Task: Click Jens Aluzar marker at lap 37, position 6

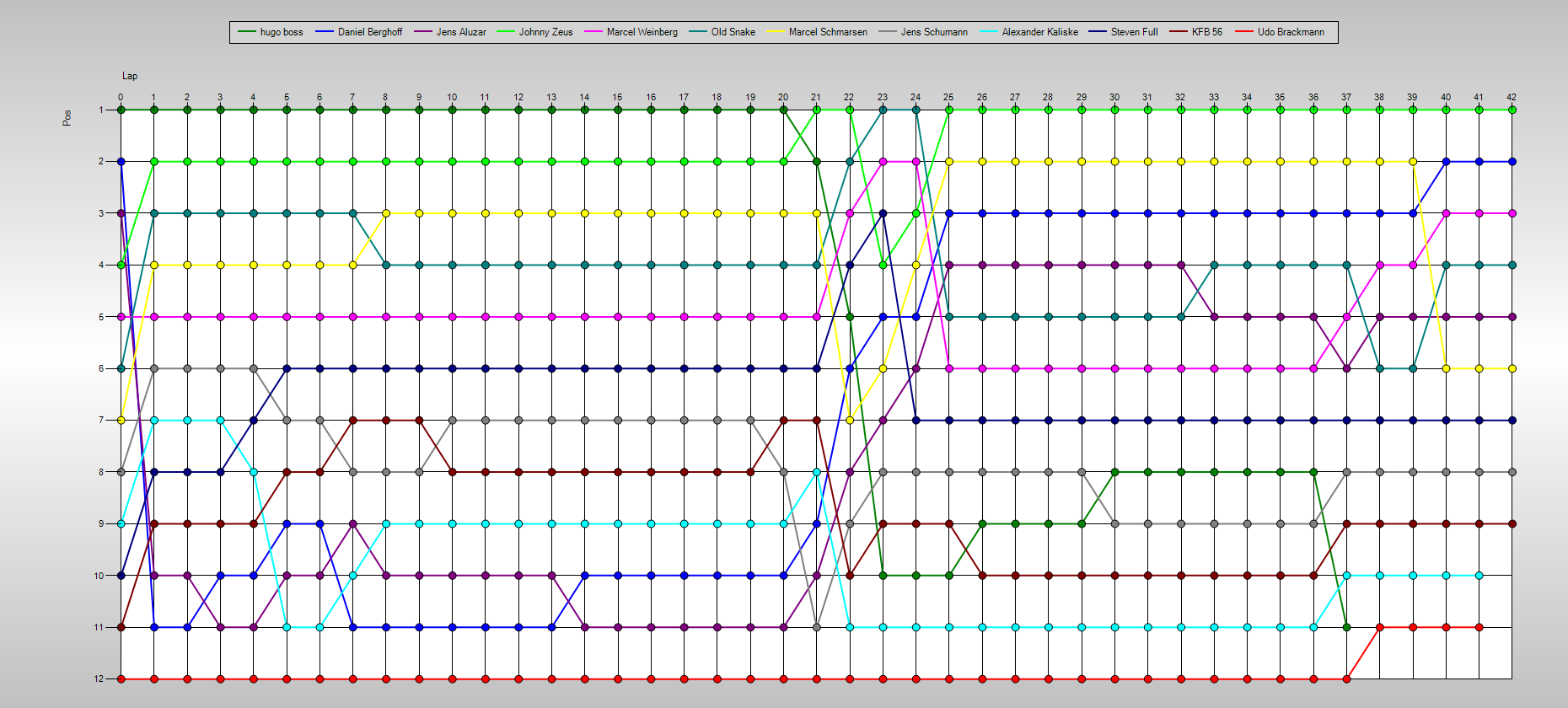Action: 1346,368
